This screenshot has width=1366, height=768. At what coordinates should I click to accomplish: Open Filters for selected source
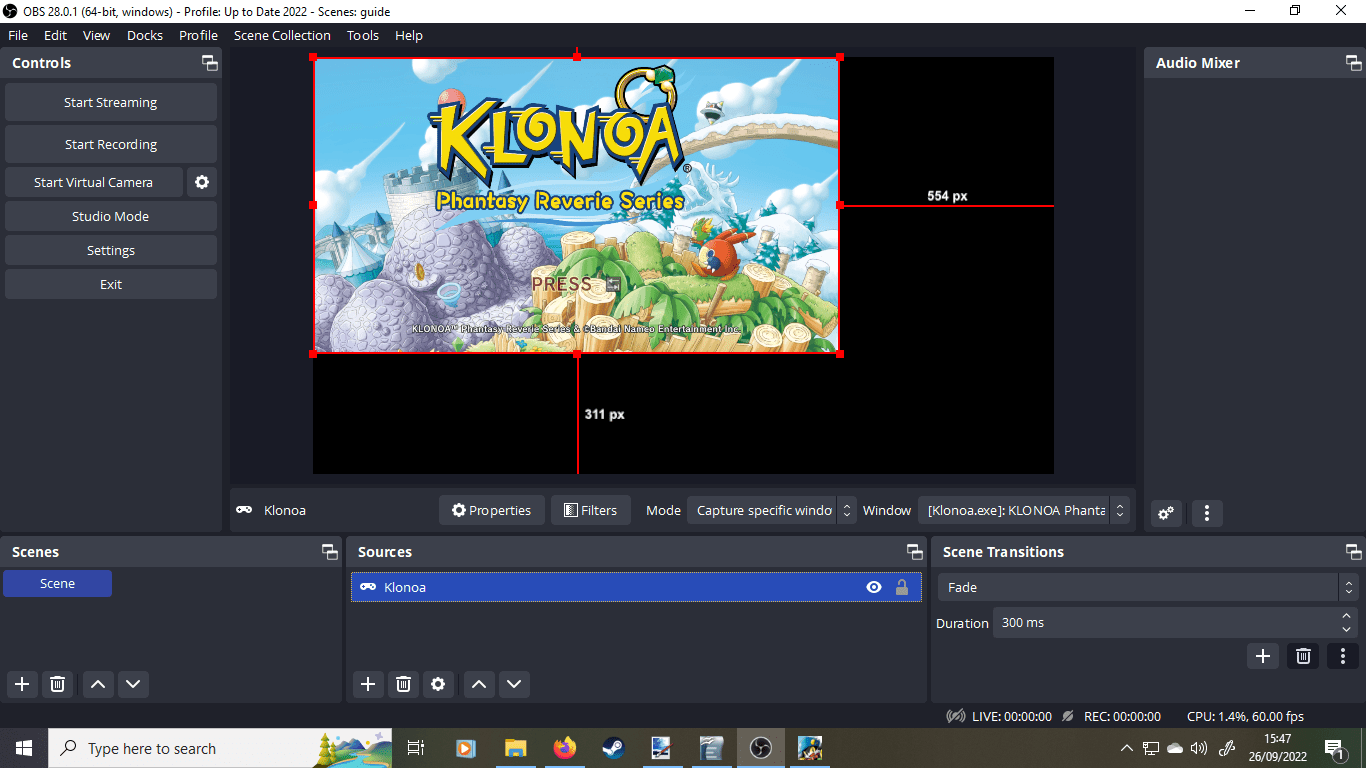point(591,510)
